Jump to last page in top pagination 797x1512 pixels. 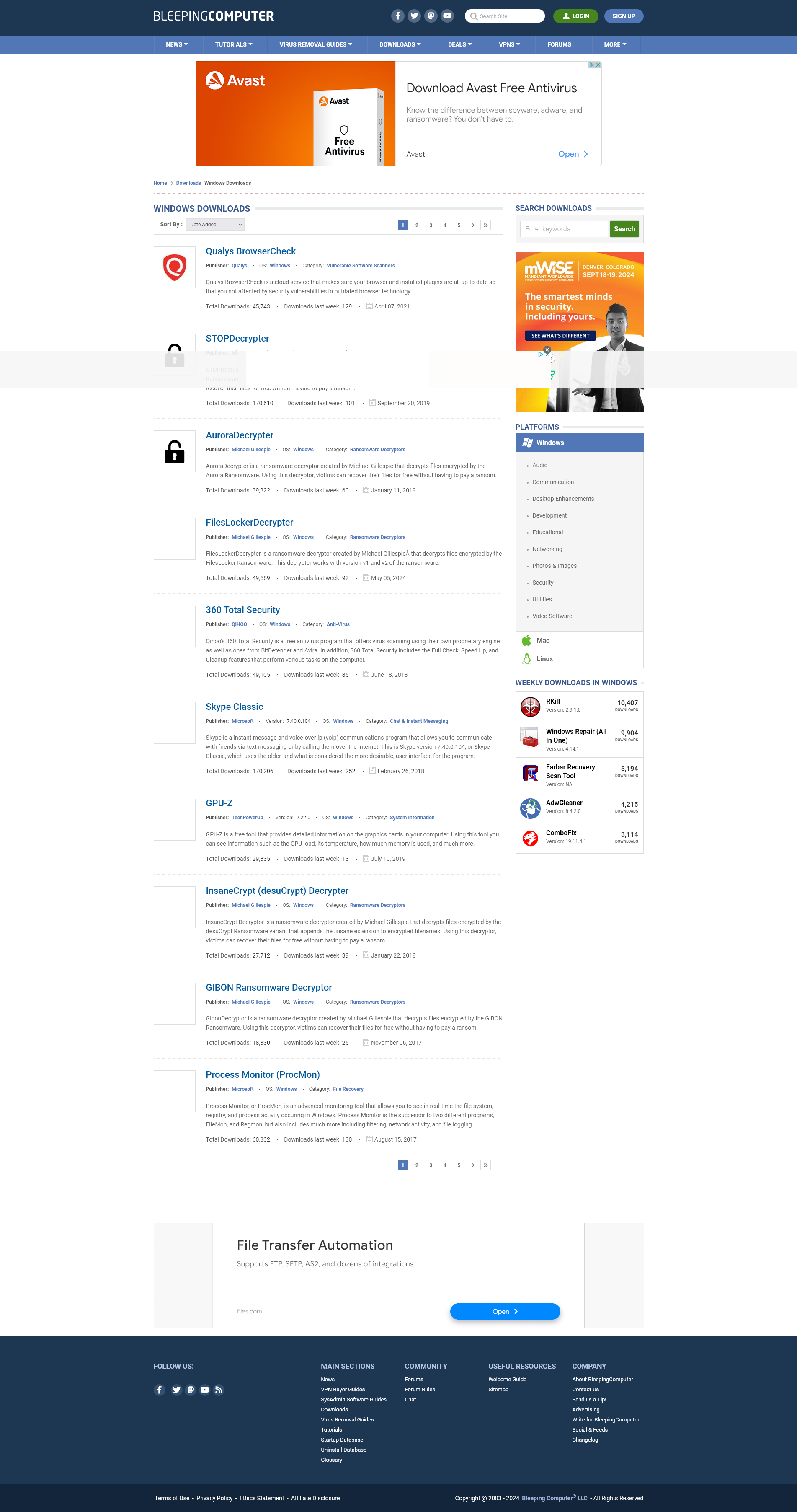[485, 225]
